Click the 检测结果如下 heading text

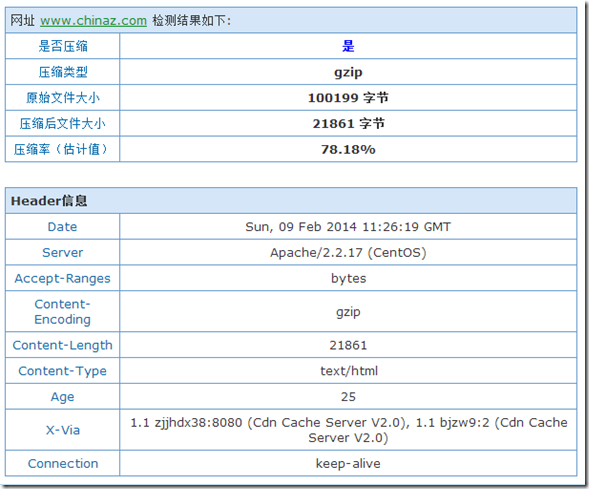tap(191, 21)
